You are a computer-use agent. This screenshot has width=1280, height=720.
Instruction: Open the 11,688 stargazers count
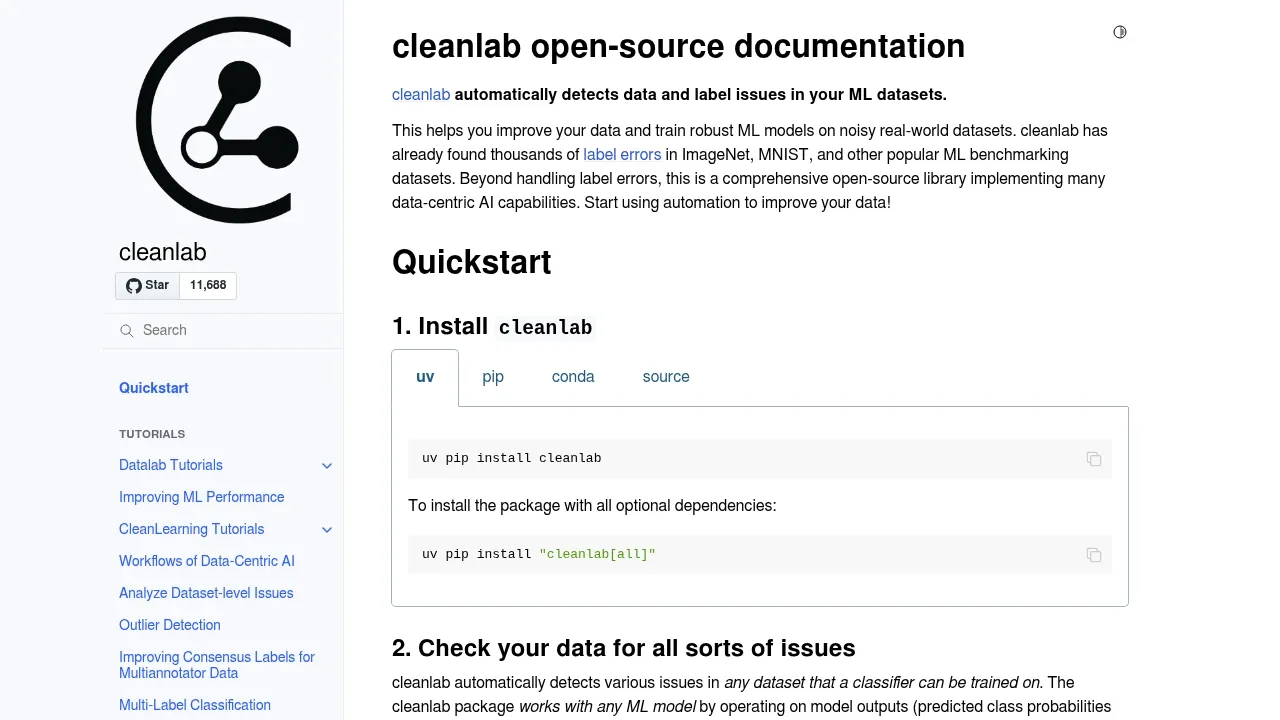pyautogui.click(x=208, y=285)
